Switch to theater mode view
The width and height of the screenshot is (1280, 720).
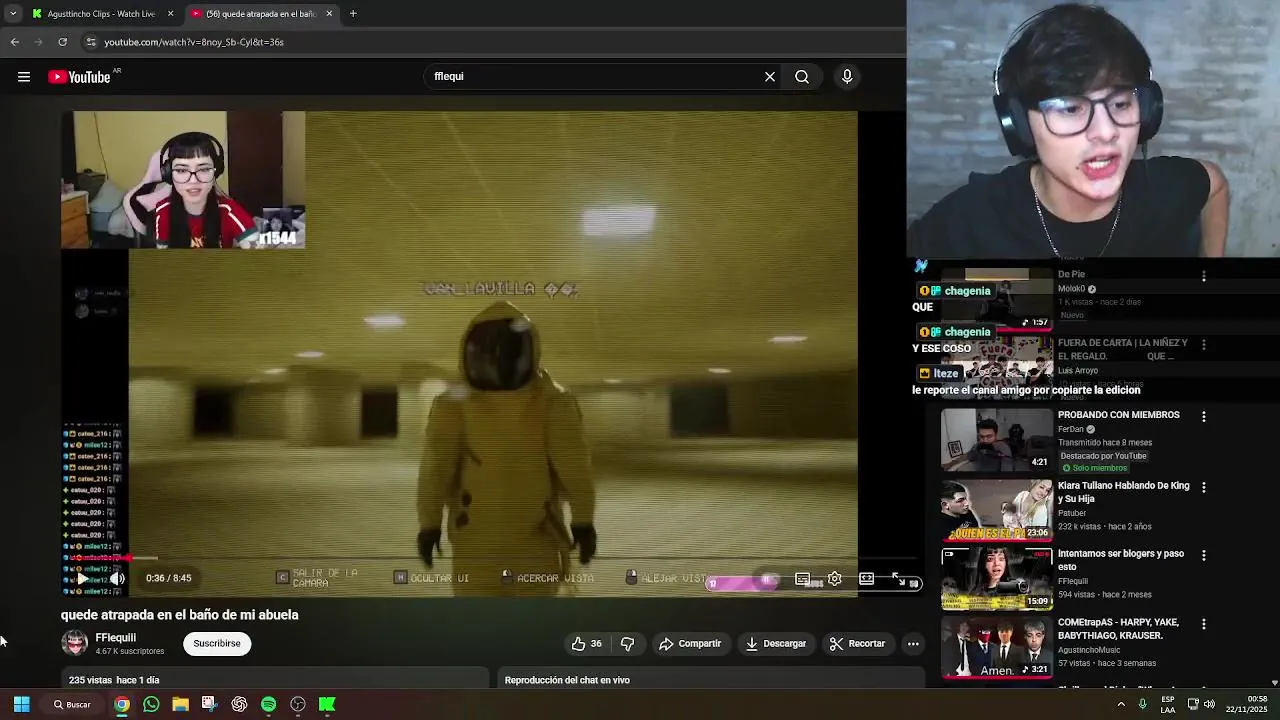(x=866, y=579)
